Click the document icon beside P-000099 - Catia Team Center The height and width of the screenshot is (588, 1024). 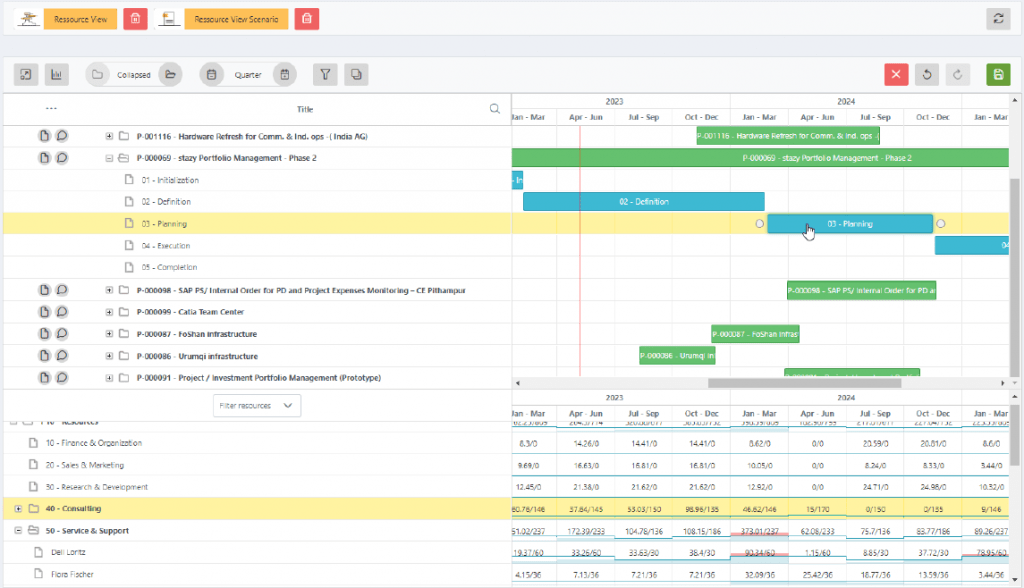coord(43,311)
